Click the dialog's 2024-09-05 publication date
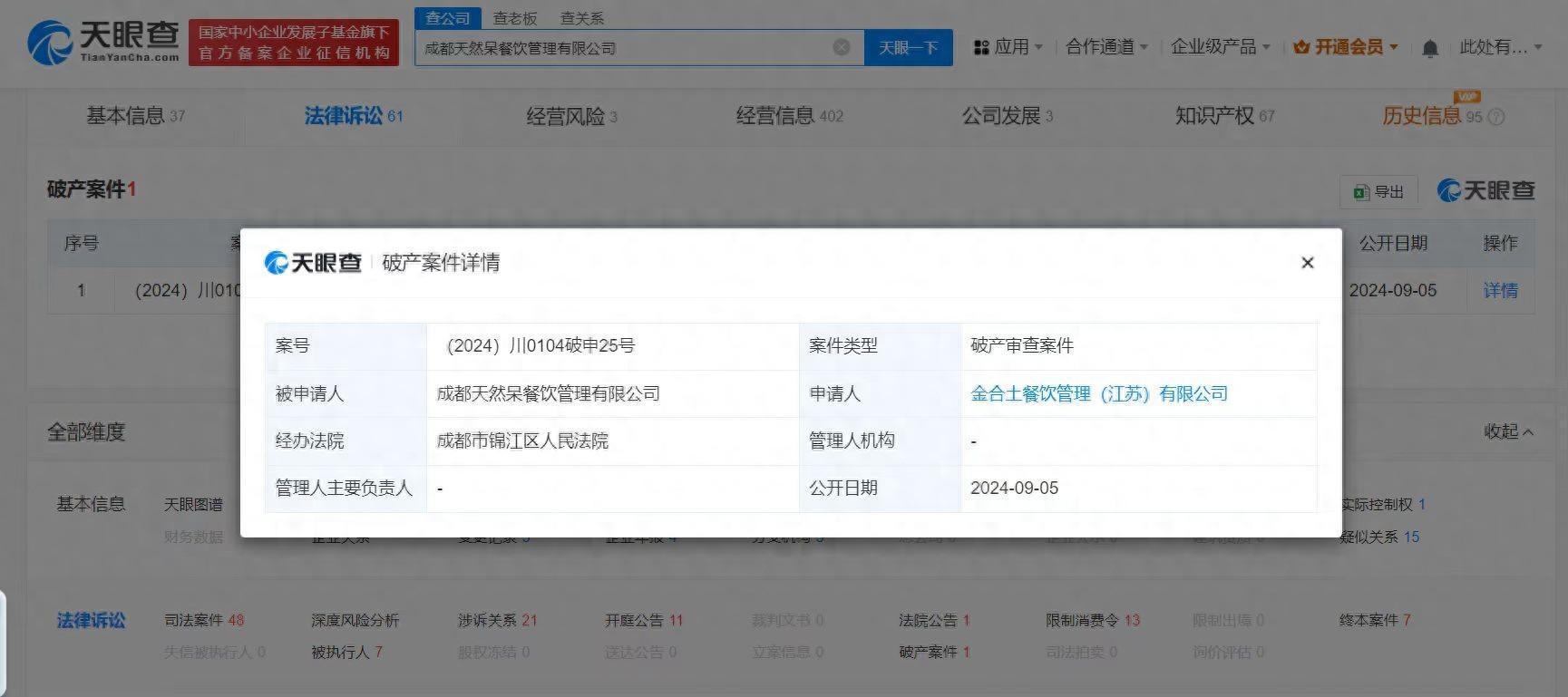Viewport: 1568px width, 697px height. [x=1014, y=488]
